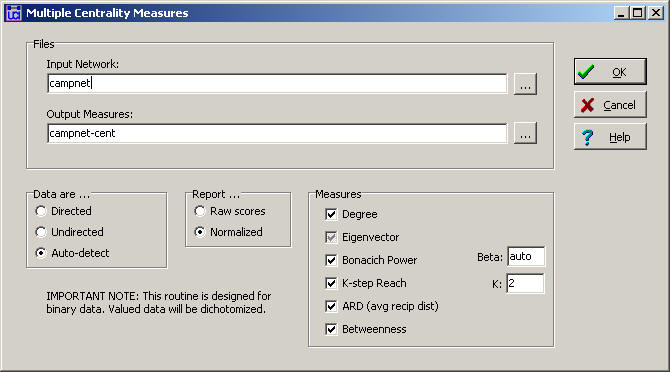Maximize the Multiple Centrality Measures window
Image resolution: width=670 pixels, height=372 pixels.
click(637, 13)
